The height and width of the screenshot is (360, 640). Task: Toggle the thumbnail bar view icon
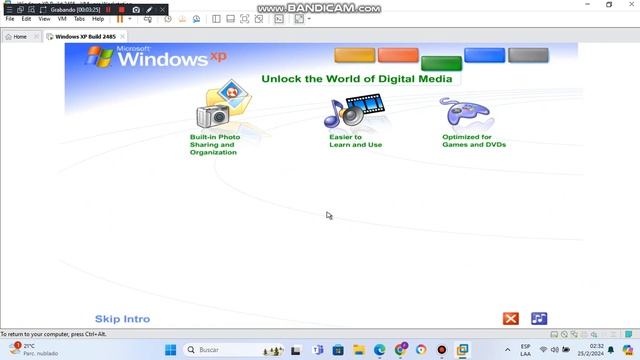(231, 19)
